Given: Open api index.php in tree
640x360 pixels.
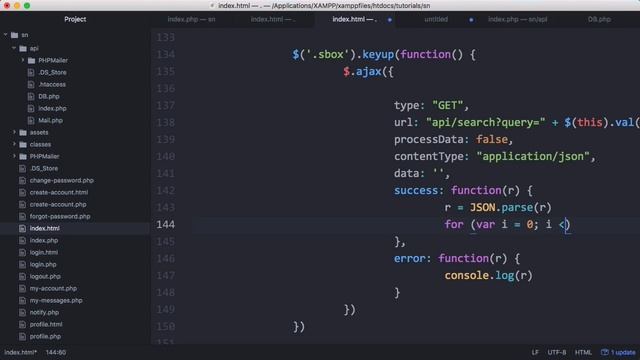Looking at the screenshot, I should [x=52, y=109].
